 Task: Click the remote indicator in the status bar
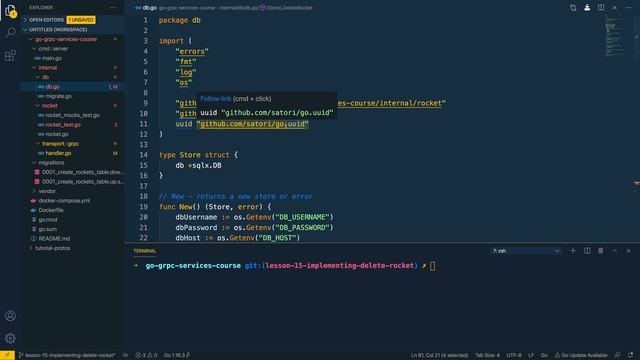tap(7, 355)
